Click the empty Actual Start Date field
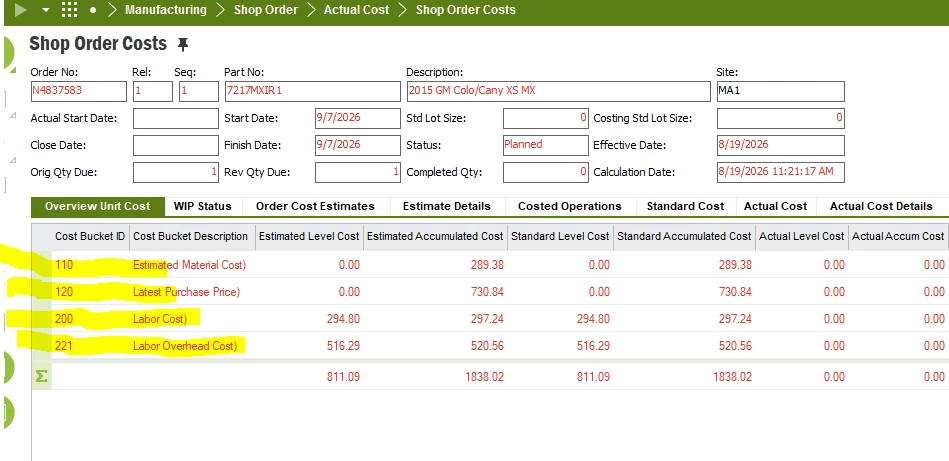Image resolution: width=949 pixels, height=461 pixels. point(176,119)
